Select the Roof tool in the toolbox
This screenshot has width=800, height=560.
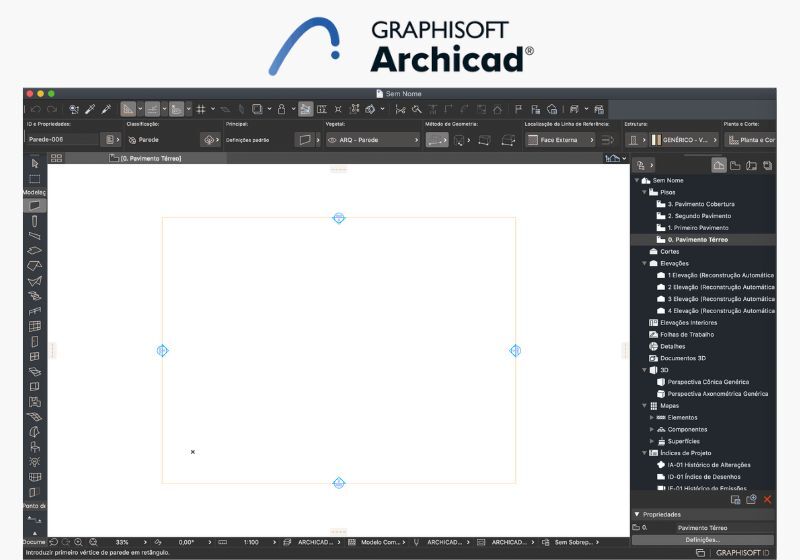[35, 266]
